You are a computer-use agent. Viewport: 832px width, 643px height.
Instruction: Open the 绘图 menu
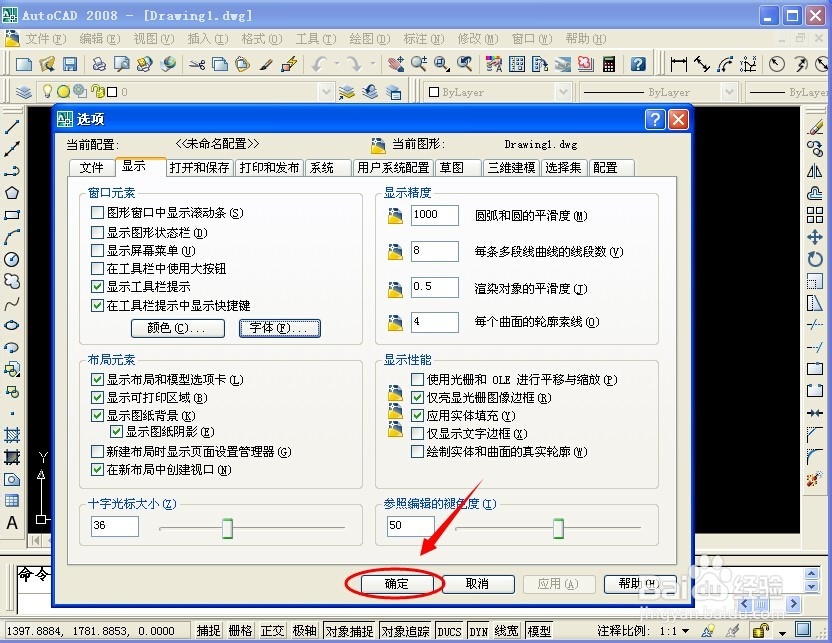pyautogui.click(x=369, y=39)
